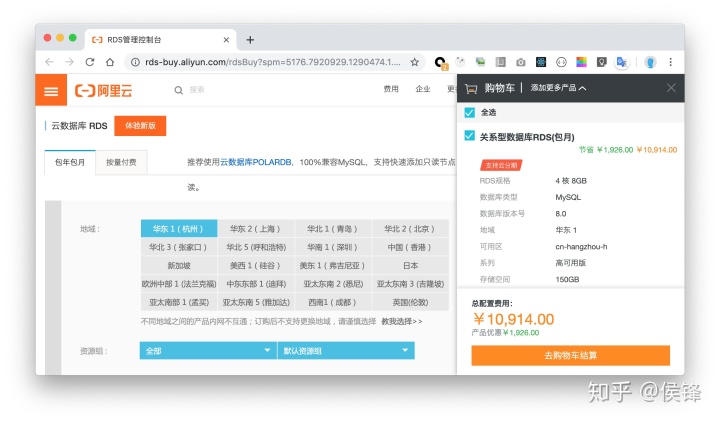Select region 亚太东南 2 (悉尼)
The height and width of the screenshot is (422, 720).
click(333, 284)
